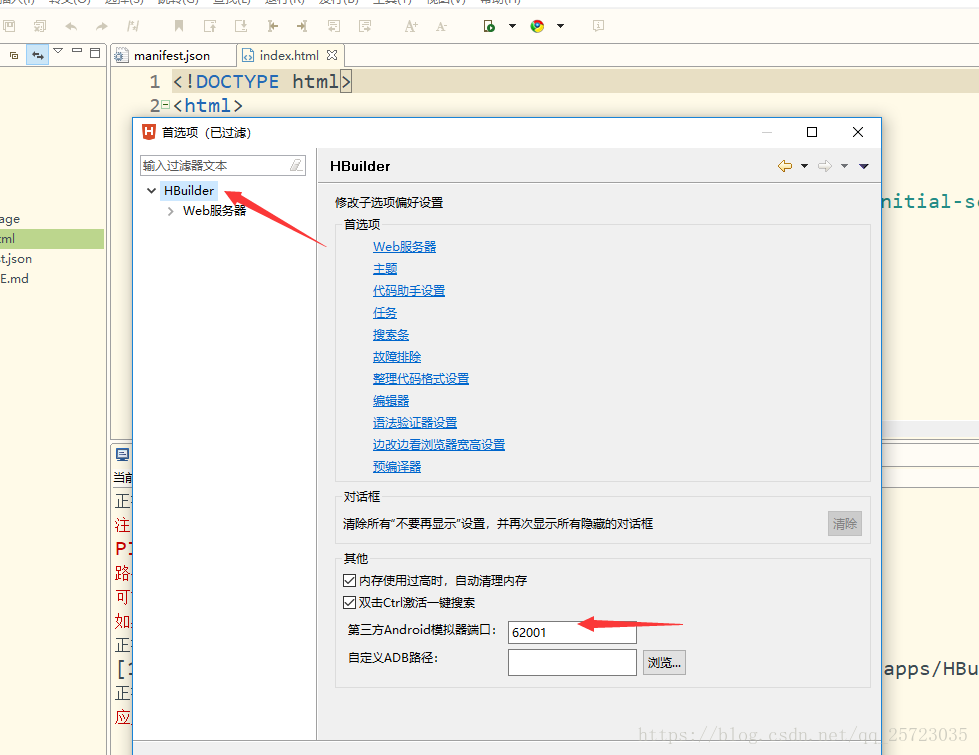Close the preferences dialog
Screen dimensions: 979x755
[858, 132]
